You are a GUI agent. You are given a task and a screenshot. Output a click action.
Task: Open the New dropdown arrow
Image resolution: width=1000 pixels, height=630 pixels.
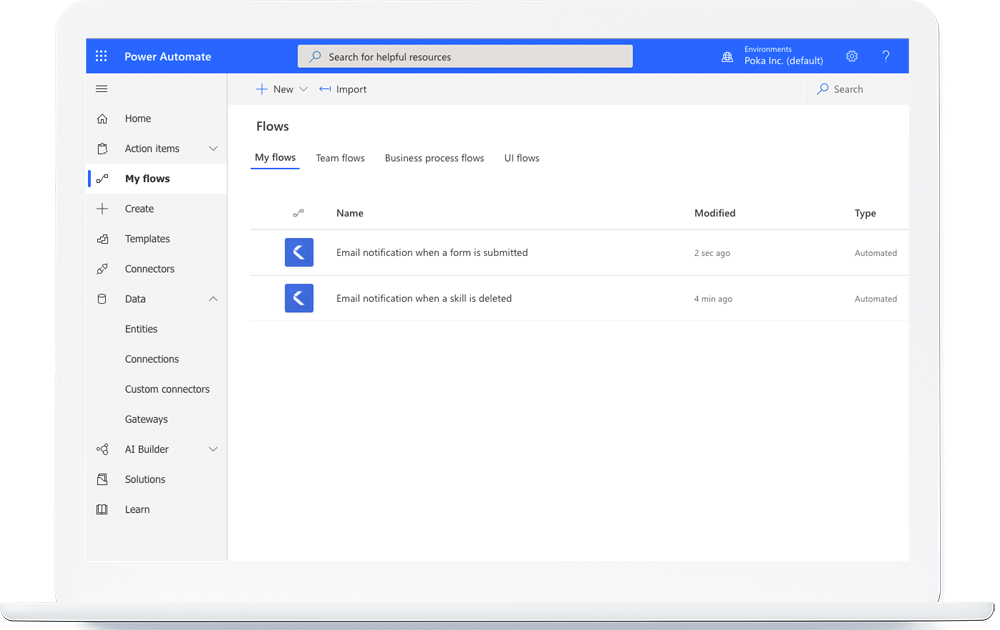pos(304,89)
